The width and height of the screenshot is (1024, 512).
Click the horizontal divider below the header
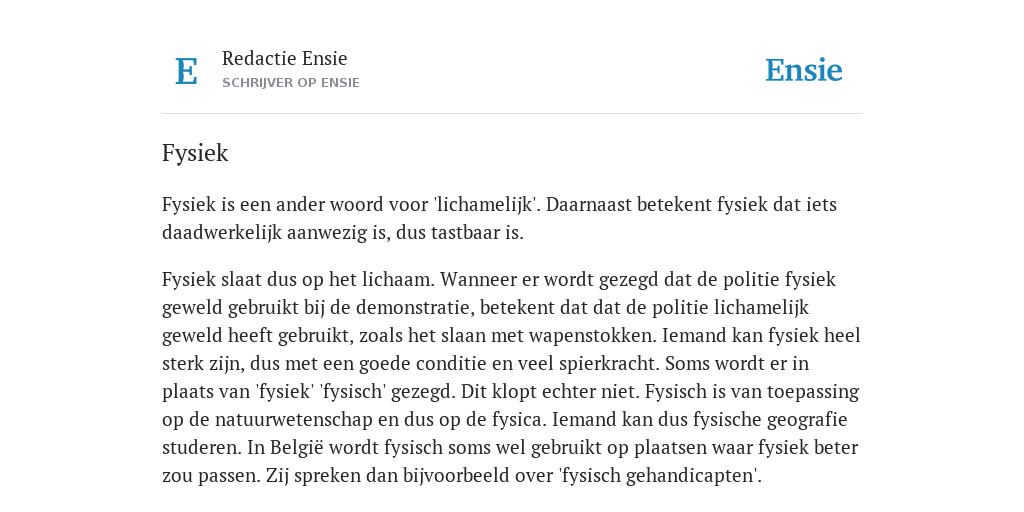512,114
